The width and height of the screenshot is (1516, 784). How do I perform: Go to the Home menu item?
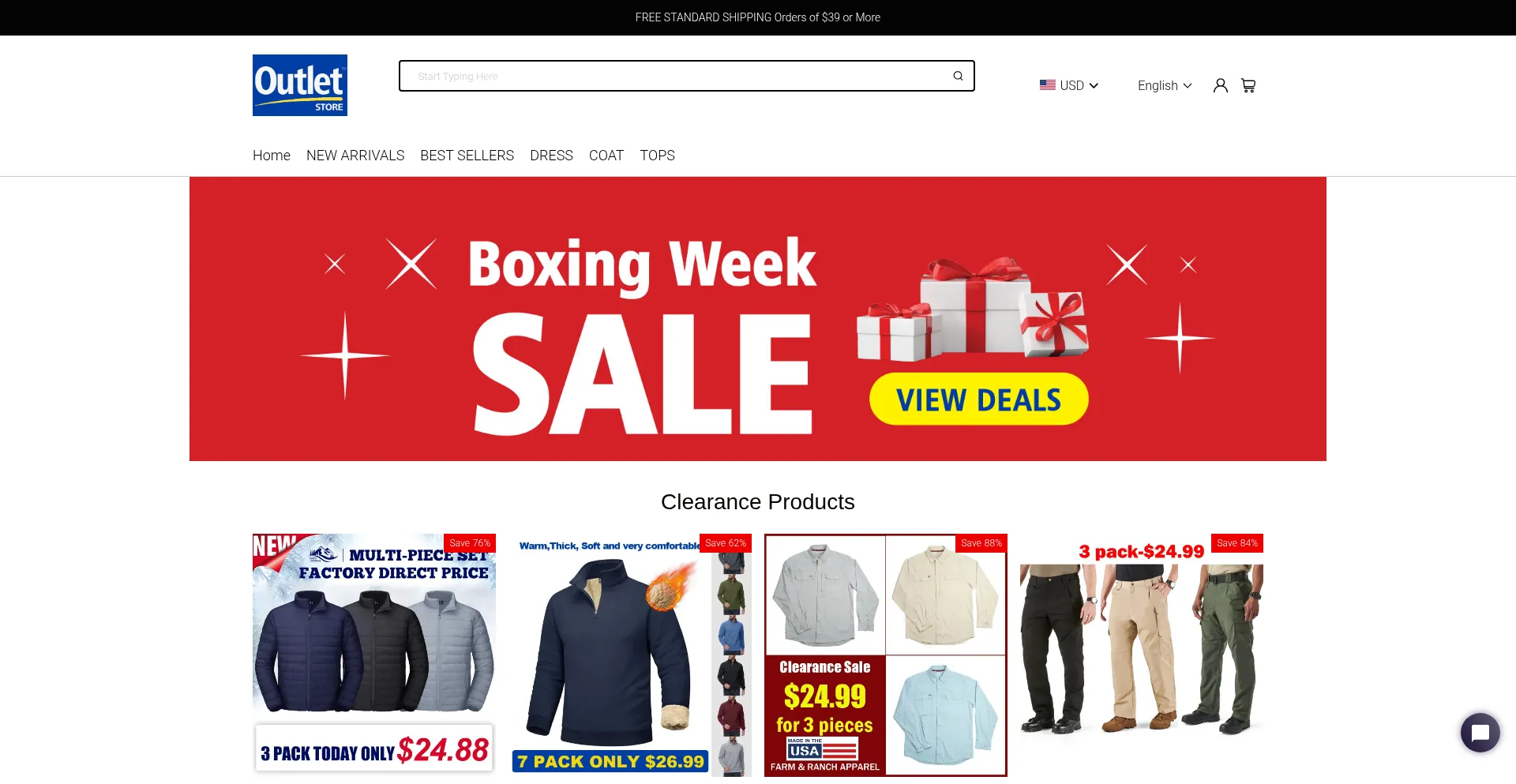coord(272,156)
